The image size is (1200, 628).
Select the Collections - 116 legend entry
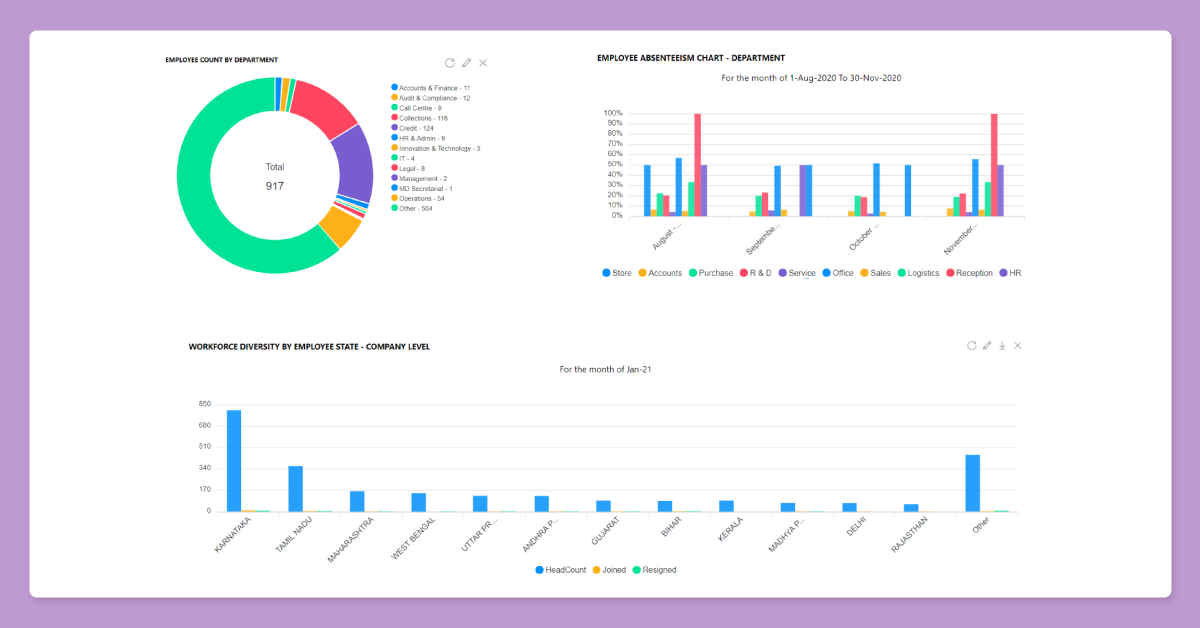click(423, 118)
